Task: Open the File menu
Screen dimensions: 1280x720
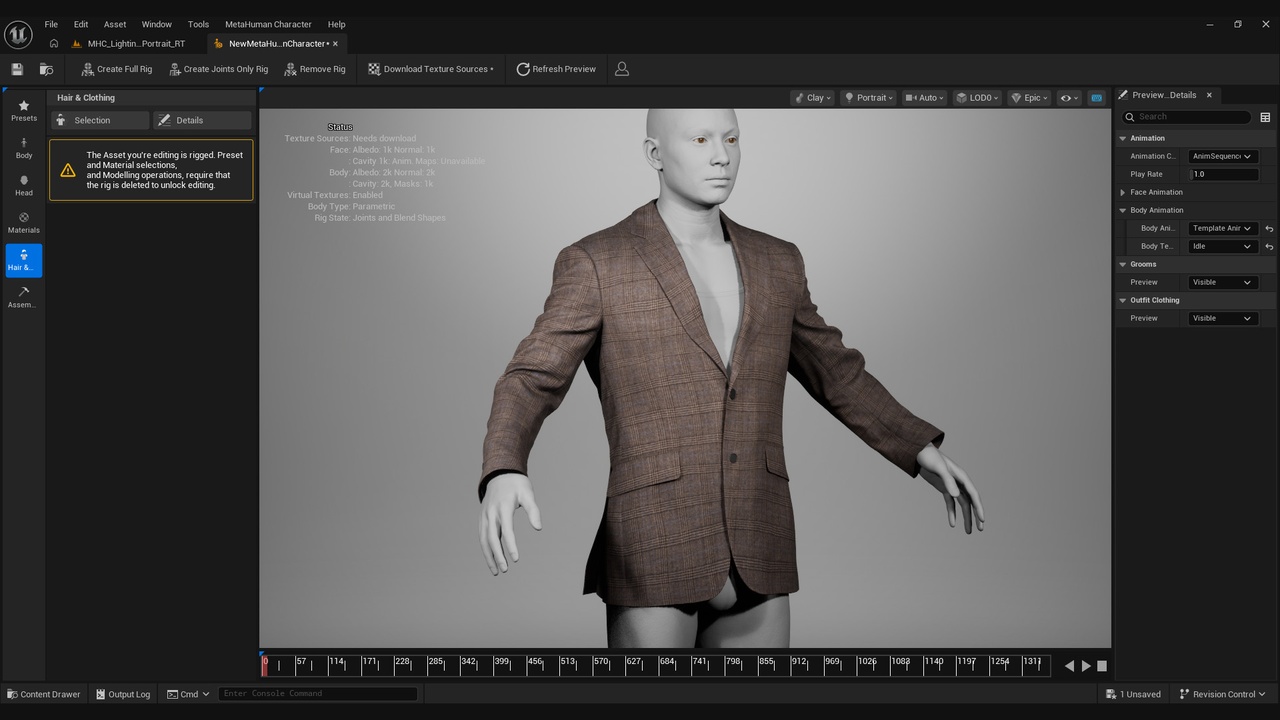Action: [x=51, y=24]
